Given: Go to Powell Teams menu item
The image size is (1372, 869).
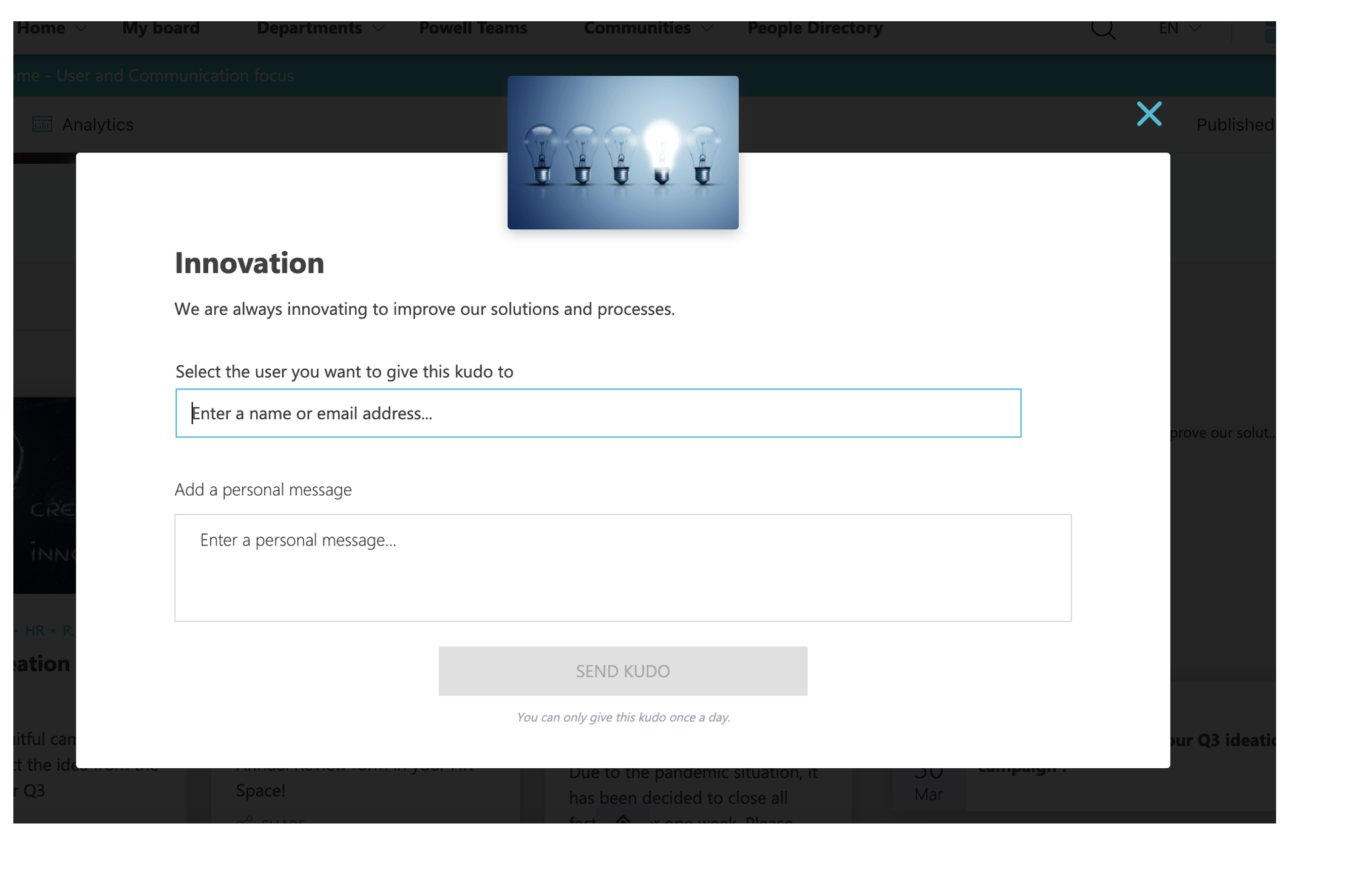Looking at the screenshot, I should click(x=473, y=28).
